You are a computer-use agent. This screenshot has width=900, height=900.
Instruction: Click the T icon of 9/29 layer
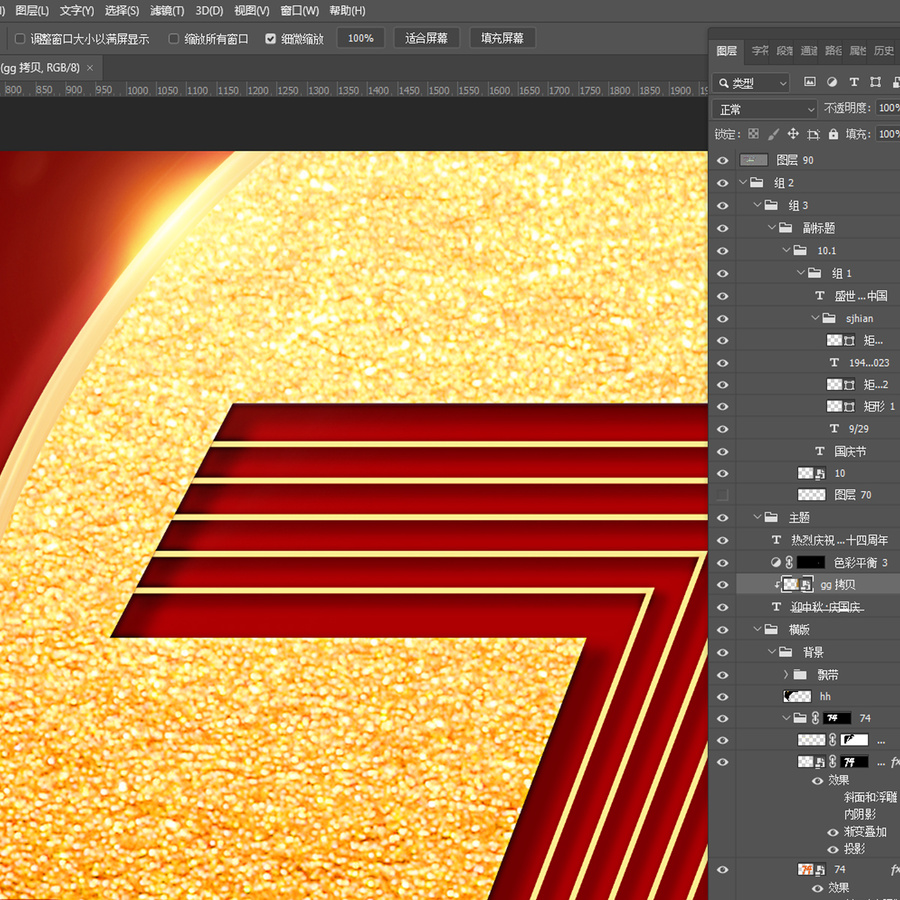tap(834, 429)
